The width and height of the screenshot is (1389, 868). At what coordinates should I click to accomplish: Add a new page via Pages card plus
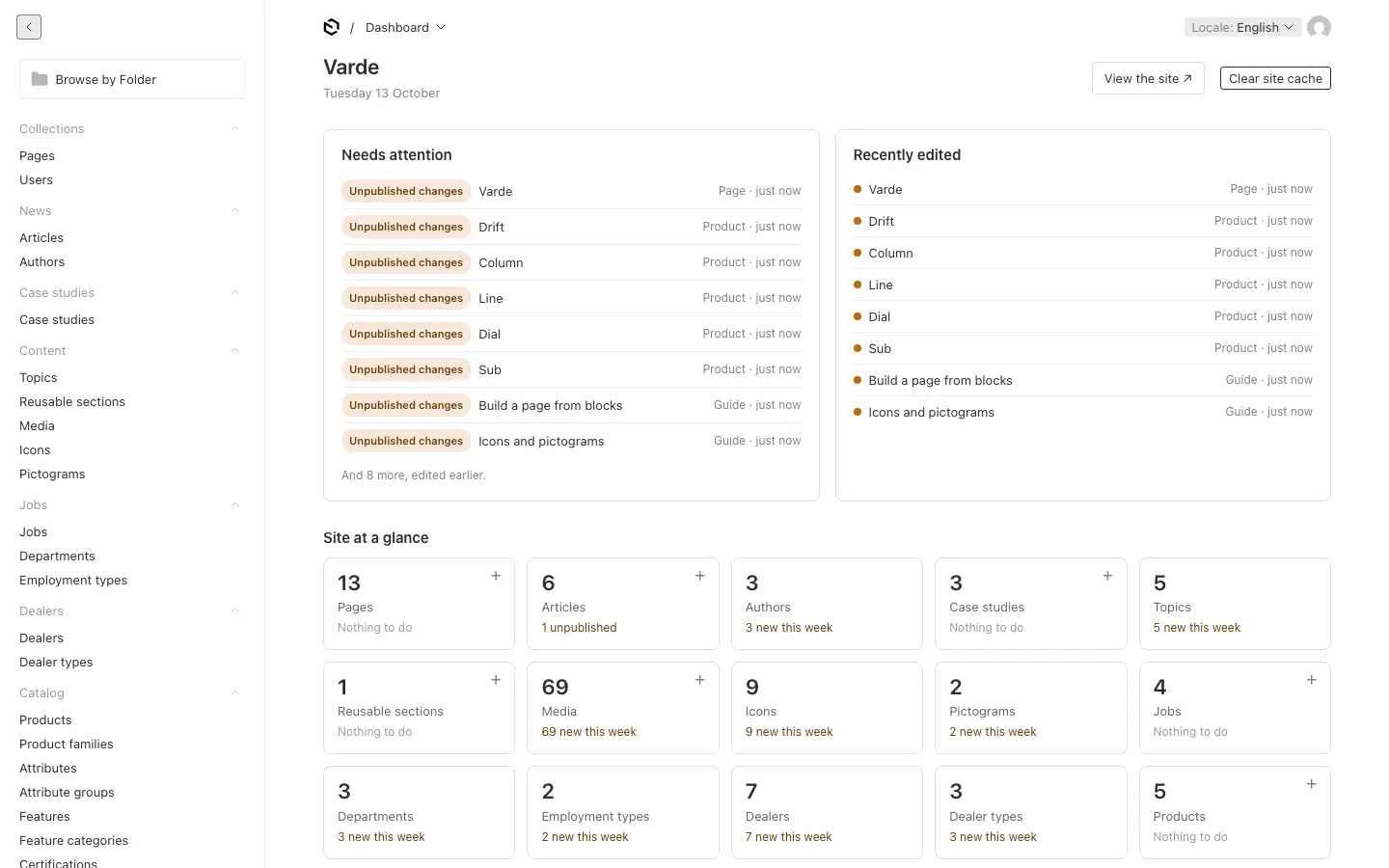pyautogui.click(x=496, y=576)
